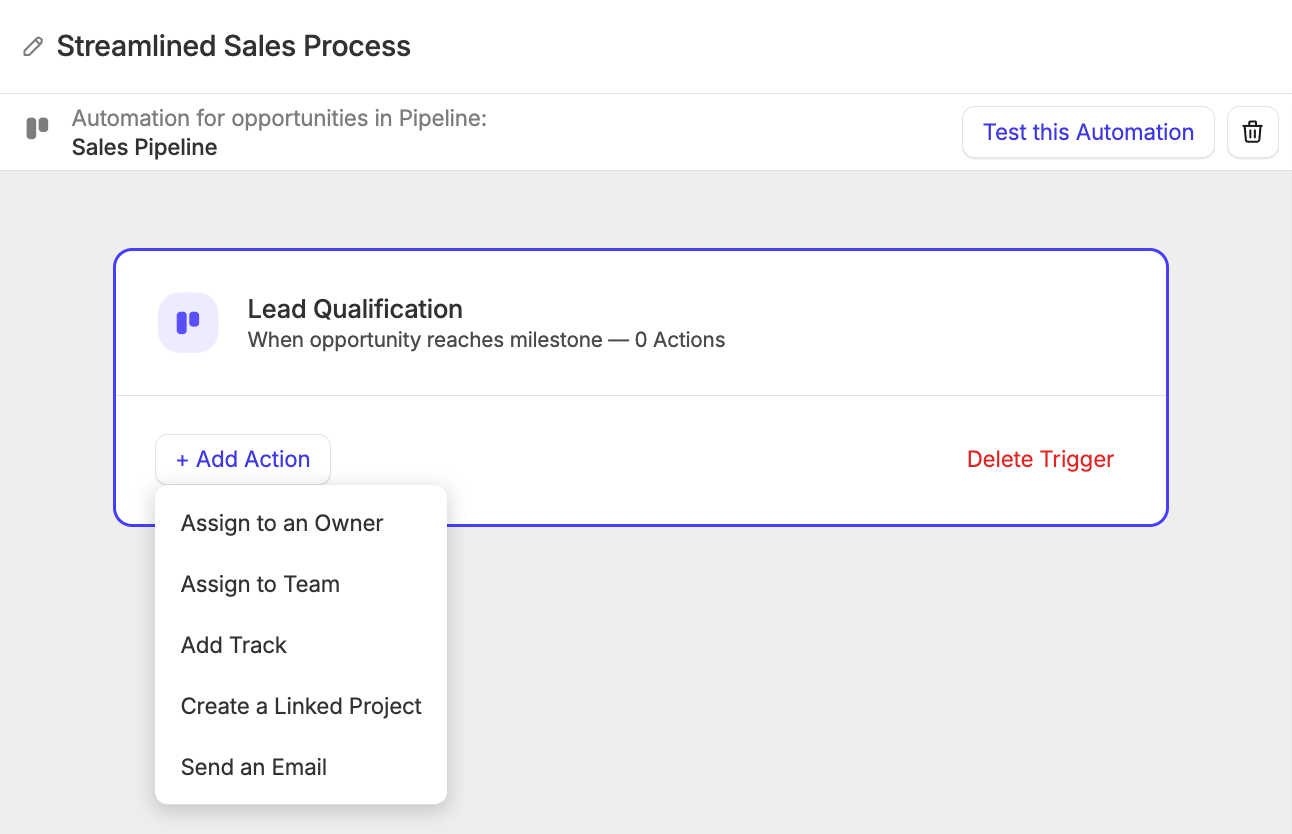Click the red Delete Trigger link
This screenshot has height=834, width=1292.
pyautogui.click(x=1040, y=459)
